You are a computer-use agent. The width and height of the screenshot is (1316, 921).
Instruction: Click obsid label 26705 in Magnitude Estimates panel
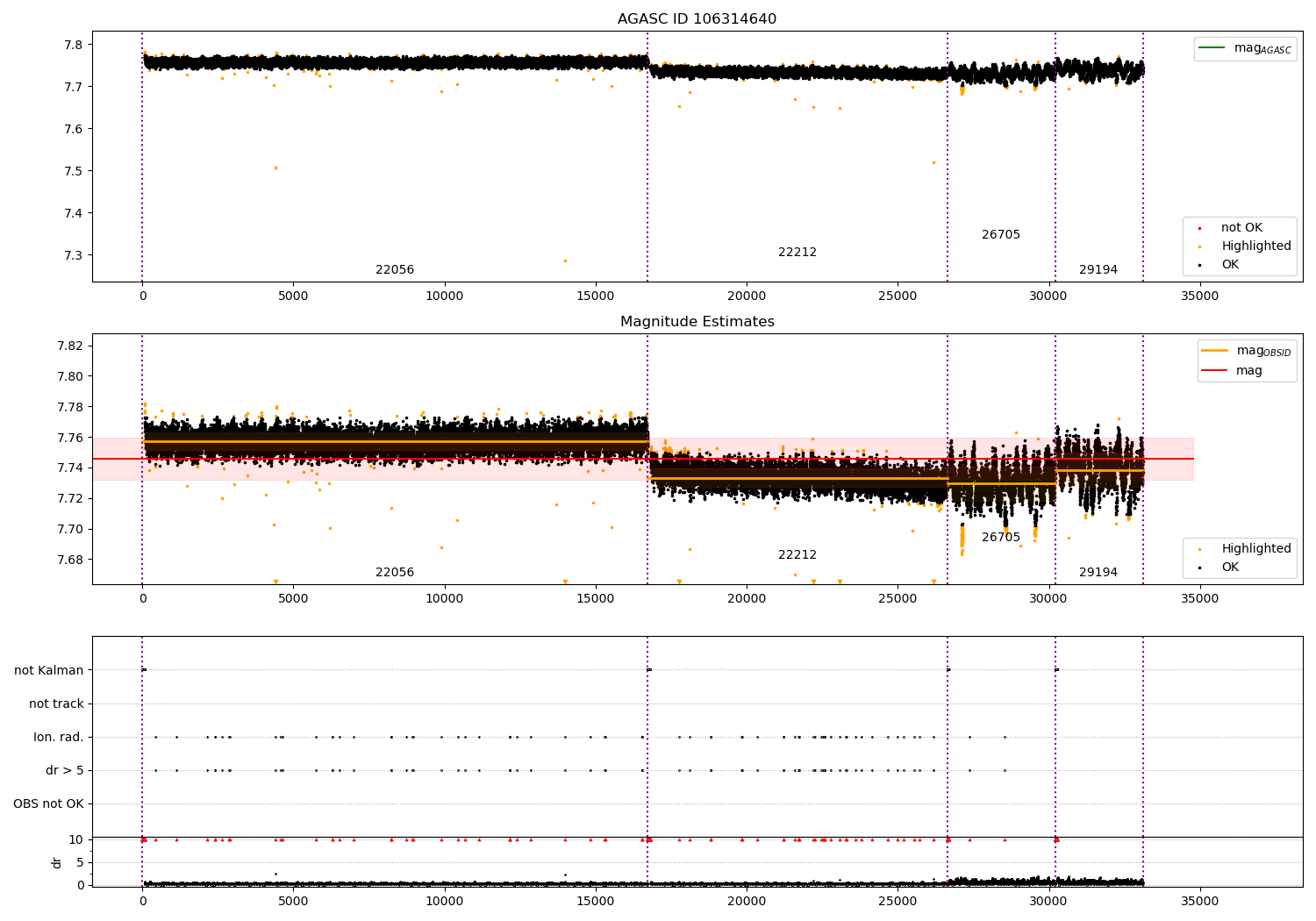(1001, 538)
